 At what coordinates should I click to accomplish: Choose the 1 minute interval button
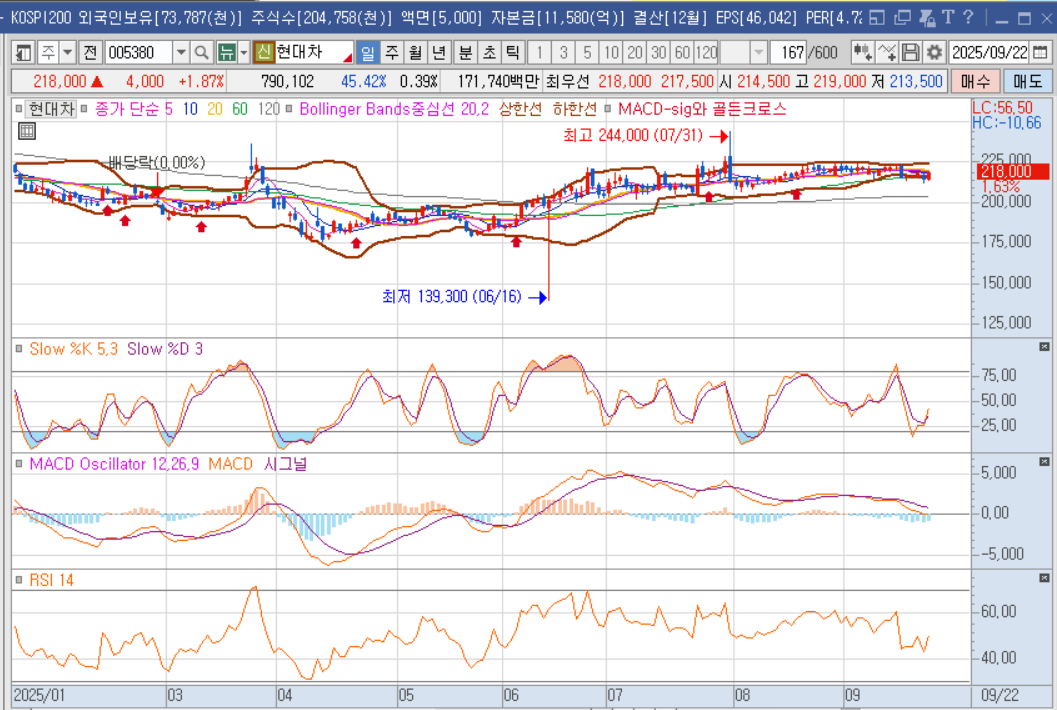coord(539,52)
